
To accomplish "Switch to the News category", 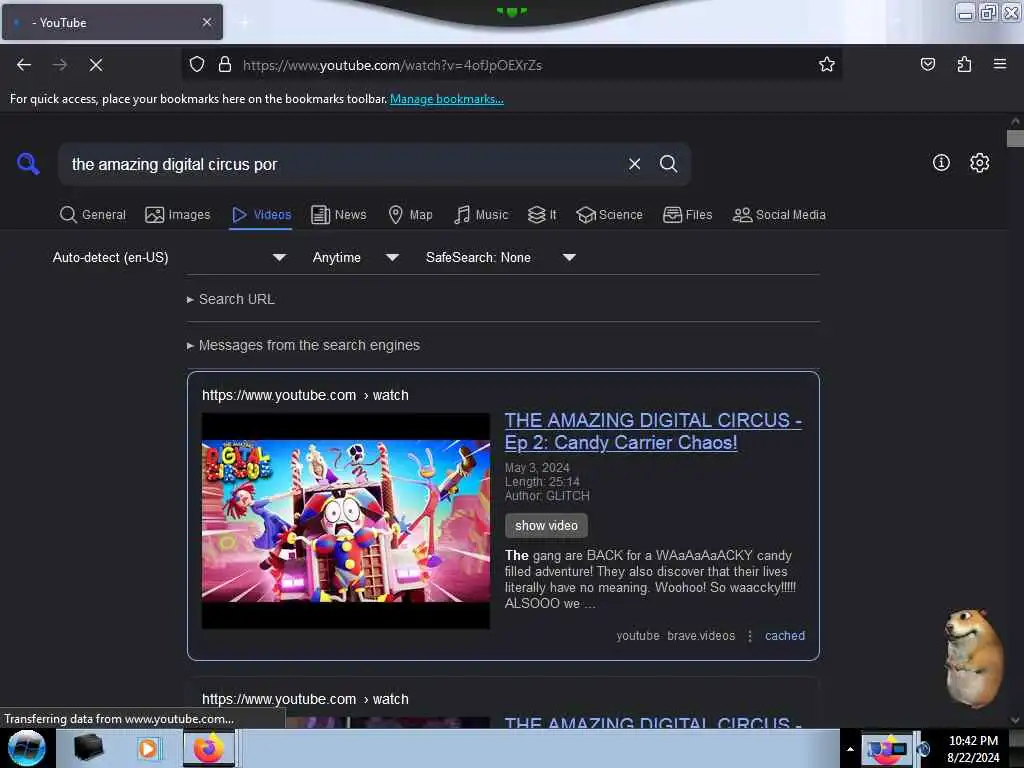I will [x=338, y=215].
